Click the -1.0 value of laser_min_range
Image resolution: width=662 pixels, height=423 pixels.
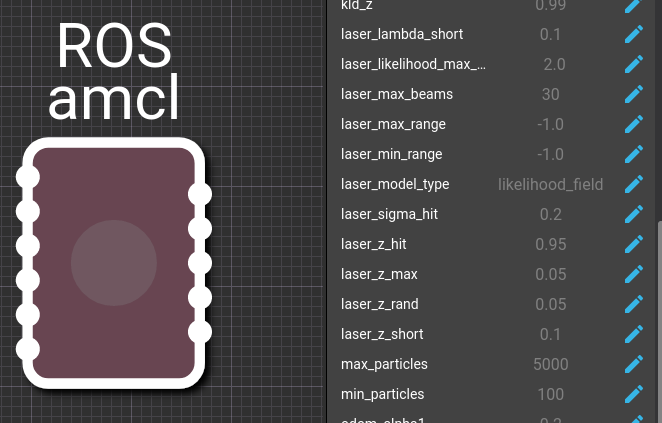551,154
